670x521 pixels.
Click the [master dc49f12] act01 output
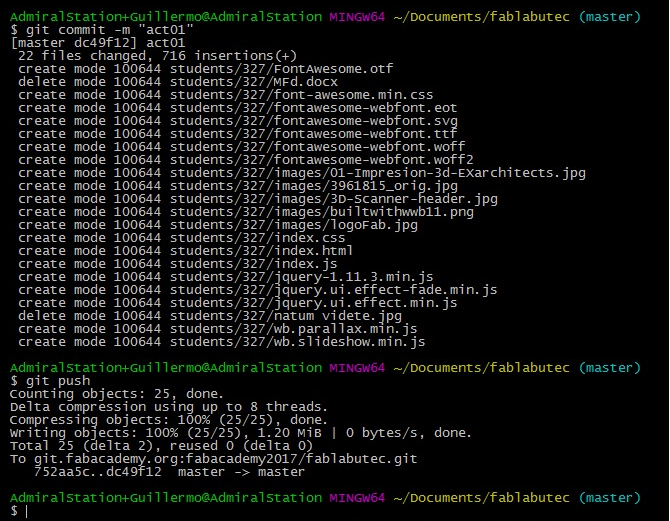pos(98,43)
